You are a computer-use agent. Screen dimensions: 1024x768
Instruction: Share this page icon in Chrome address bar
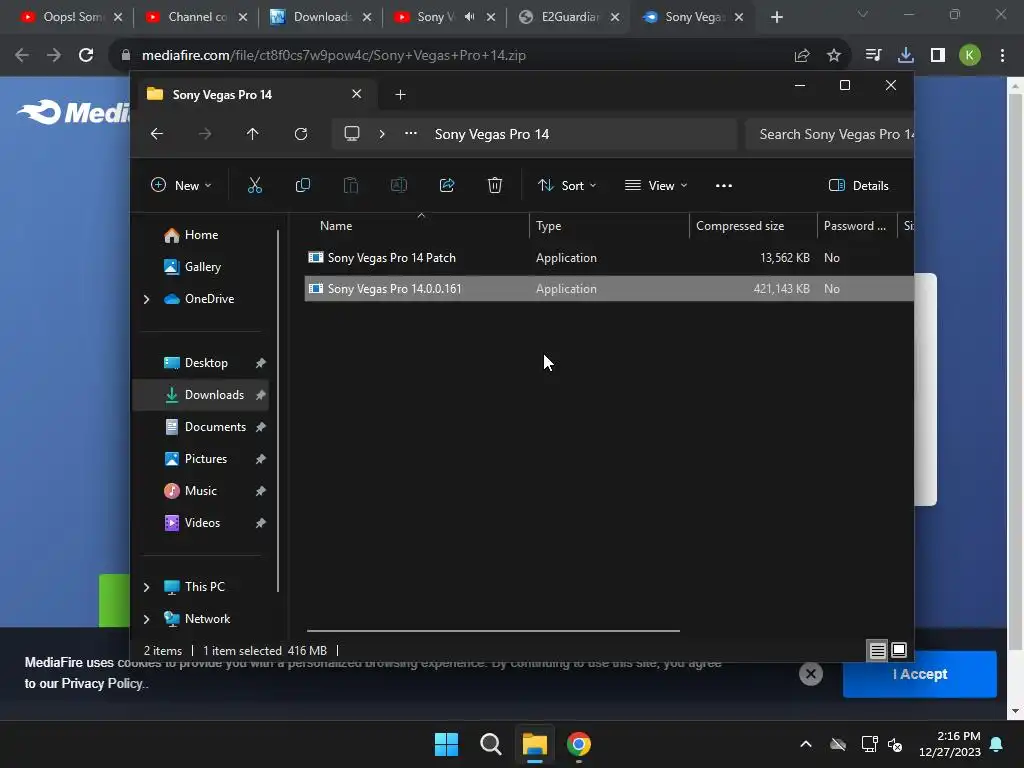[802, 56]
